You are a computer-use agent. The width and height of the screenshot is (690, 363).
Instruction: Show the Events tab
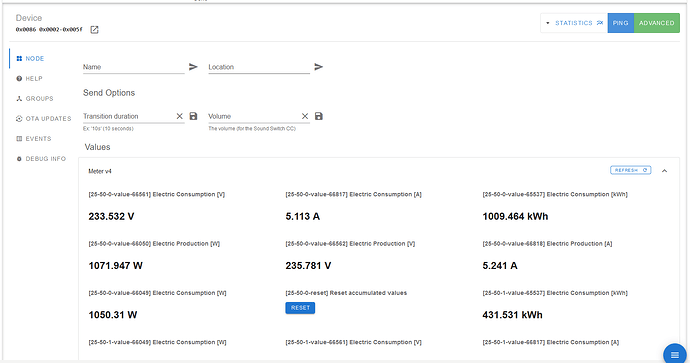coord(34,139)
